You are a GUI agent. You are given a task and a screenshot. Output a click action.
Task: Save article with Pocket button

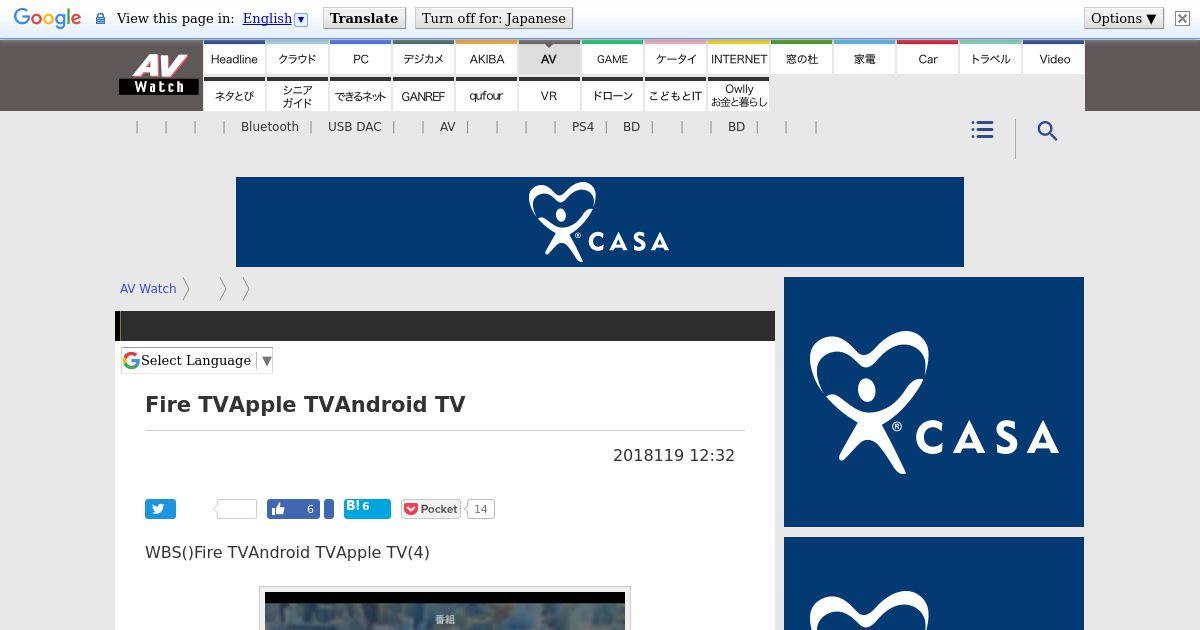click(431, 509)
